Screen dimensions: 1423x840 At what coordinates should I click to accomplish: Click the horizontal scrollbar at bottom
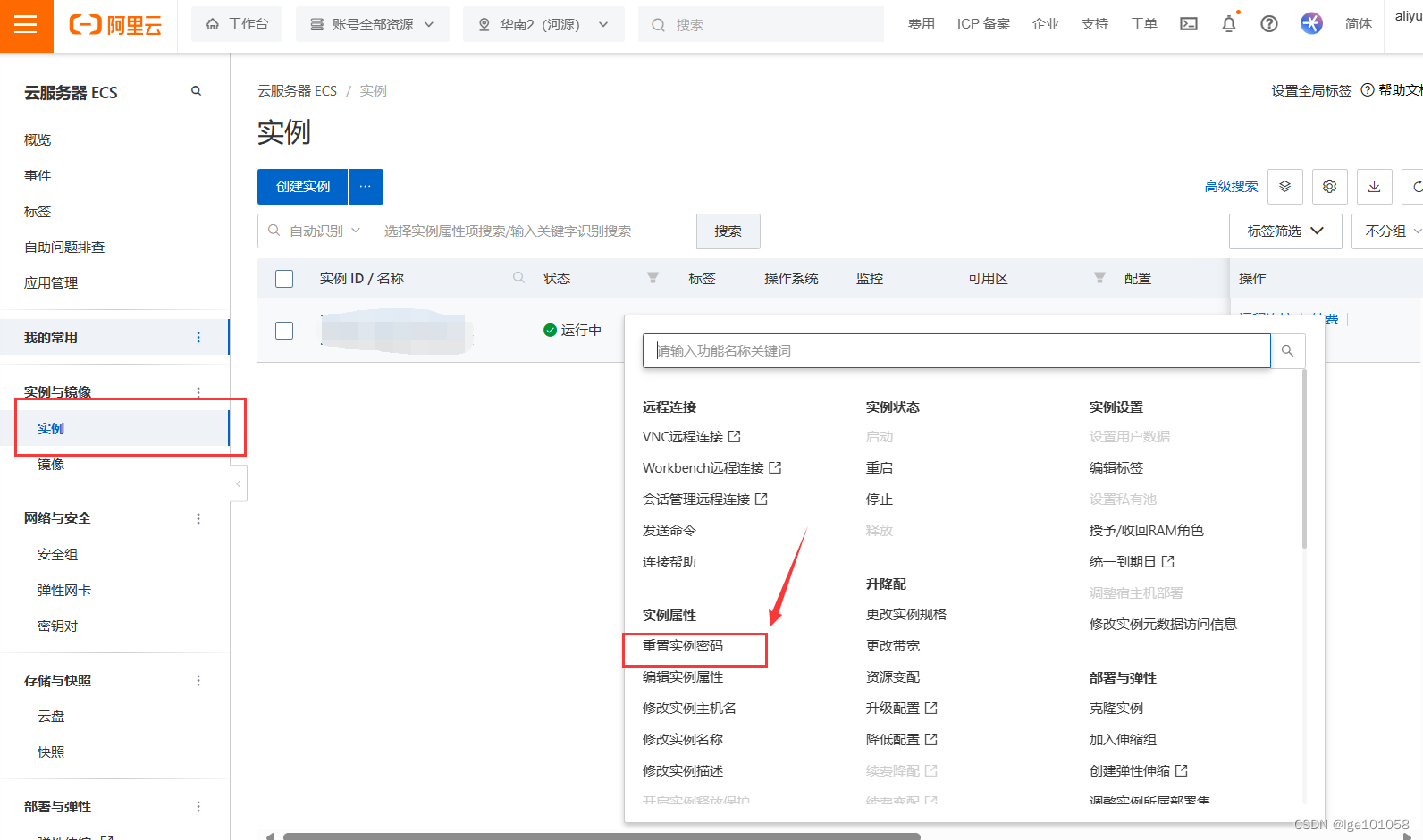[x=602, y=836]
